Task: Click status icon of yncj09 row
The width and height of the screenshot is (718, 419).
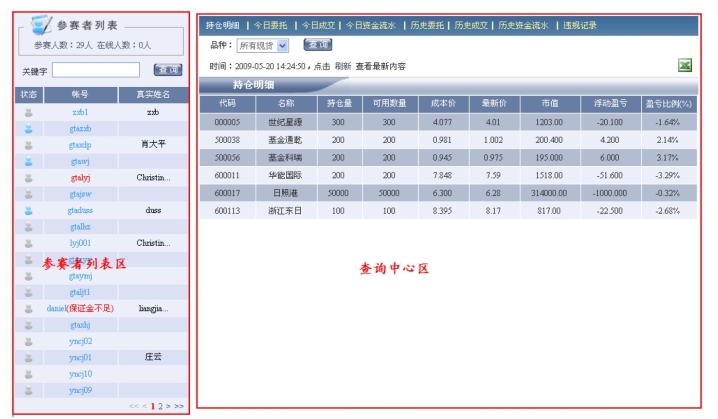Action: click(x=28, y=391)
